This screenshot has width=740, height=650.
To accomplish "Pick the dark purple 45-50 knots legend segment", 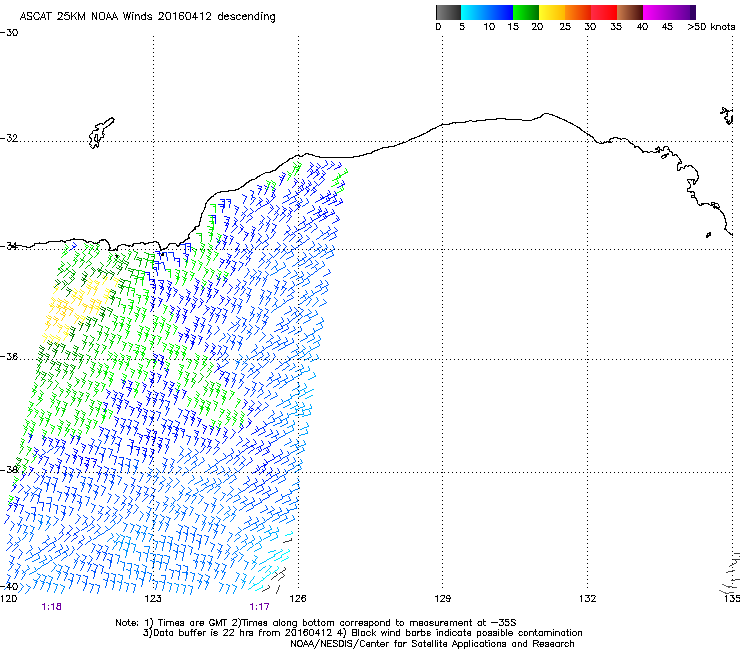I will [682, 12].
